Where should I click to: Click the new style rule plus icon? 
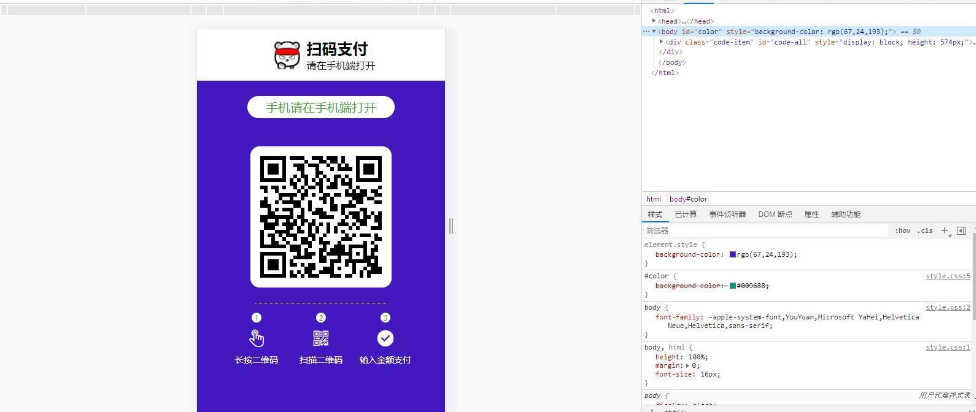pyautogui.click(x=944, y=230)
